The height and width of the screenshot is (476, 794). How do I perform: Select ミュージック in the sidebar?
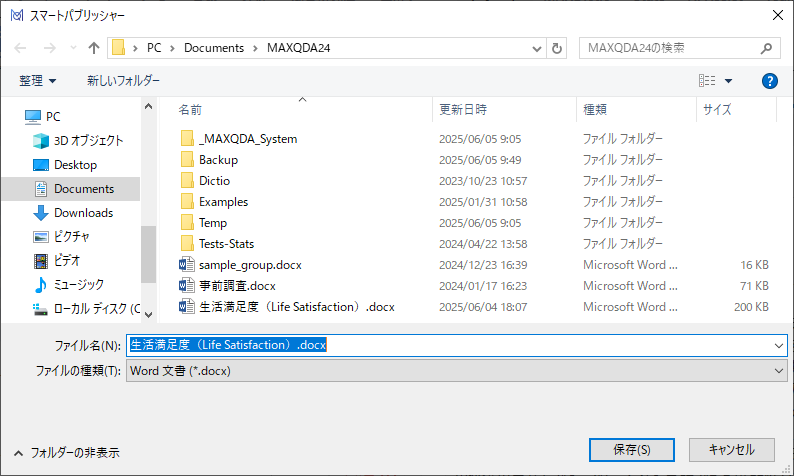(x=78, y=285)
